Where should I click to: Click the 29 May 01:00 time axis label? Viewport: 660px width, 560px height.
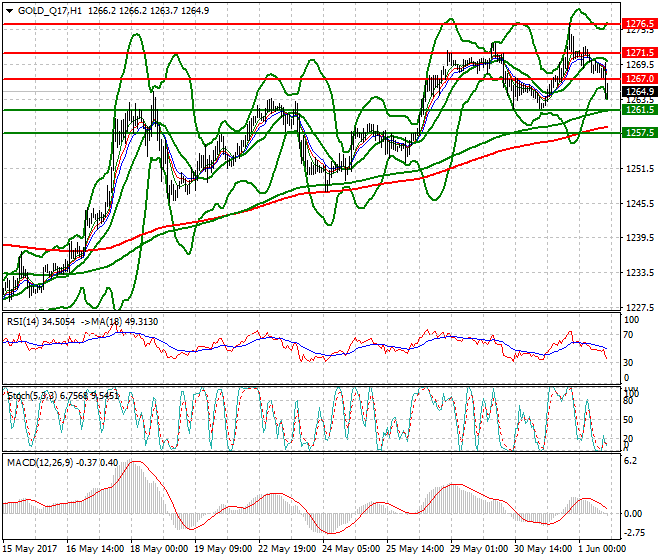click(479, 549)
